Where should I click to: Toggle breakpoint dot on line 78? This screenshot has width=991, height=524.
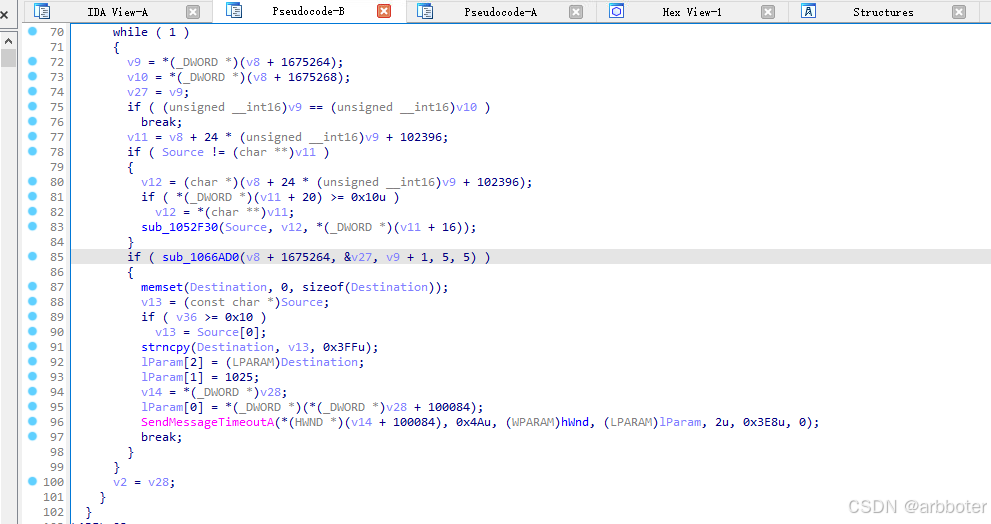[32, 151]
